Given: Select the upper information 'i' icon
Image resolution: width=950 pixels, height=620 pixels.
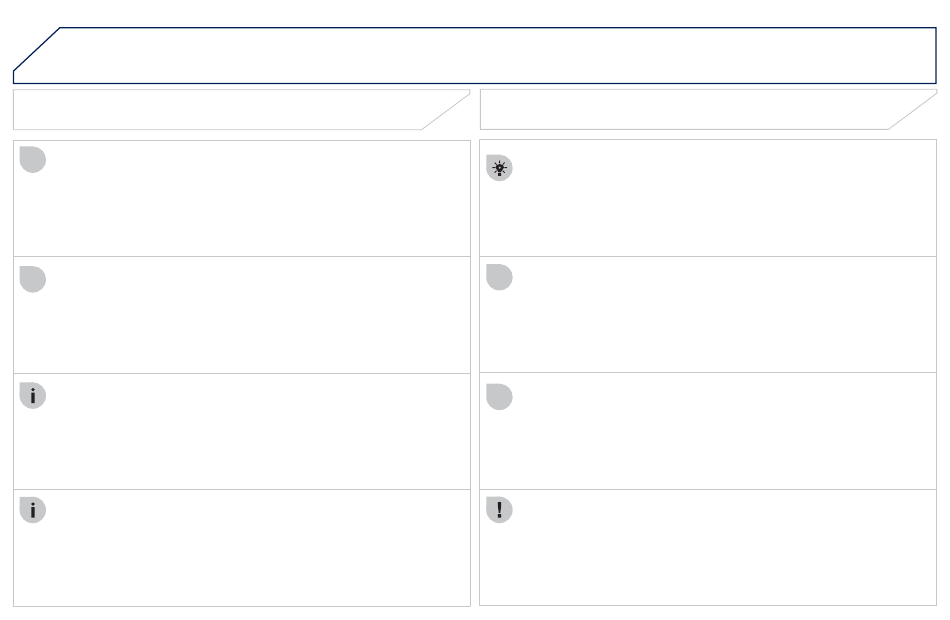Looking at the screenshot, I should click(33, 396).
